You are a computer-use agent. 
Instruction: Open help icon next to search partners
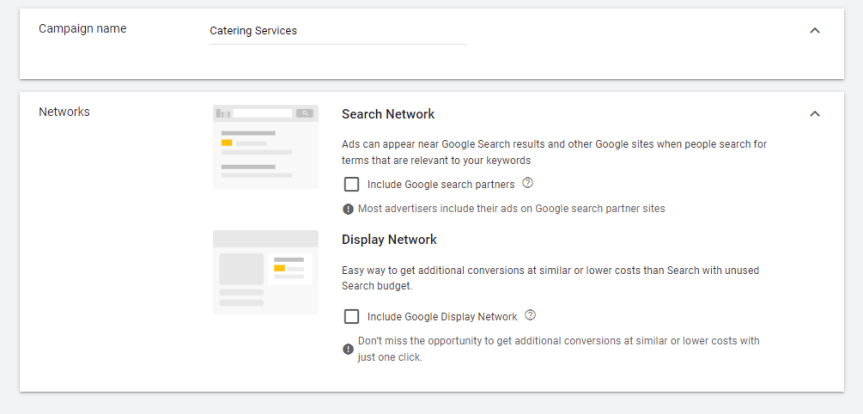(527, 183)
